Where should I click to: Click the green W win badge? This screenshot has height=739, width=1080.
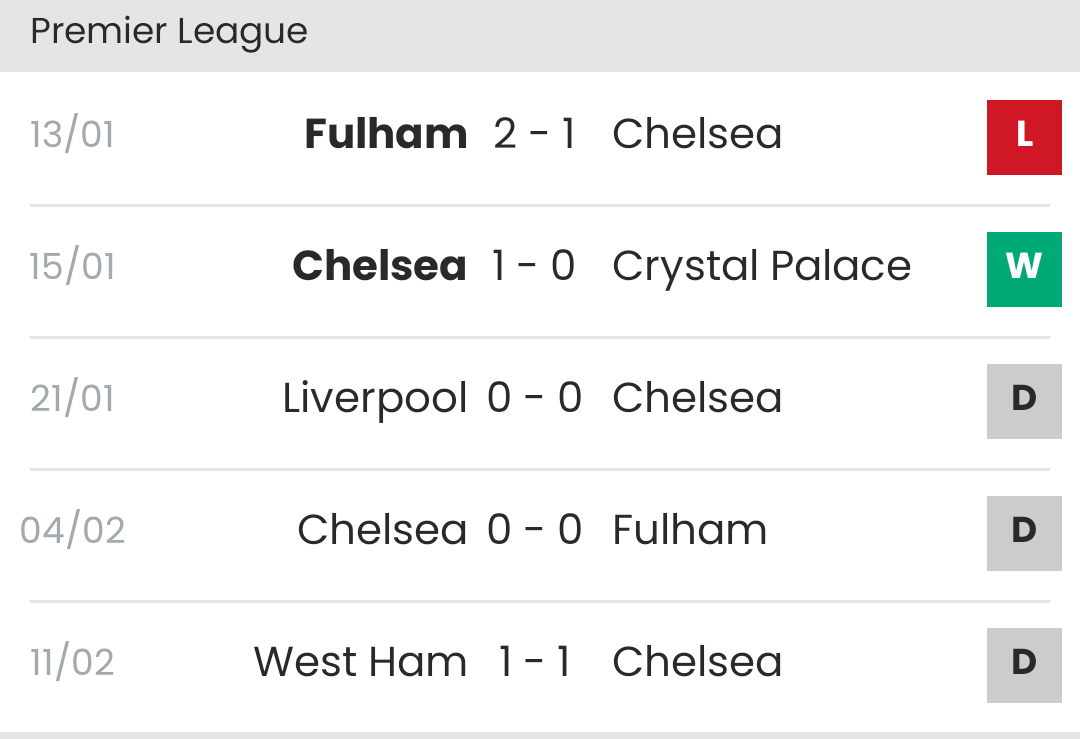(1023, 269)
